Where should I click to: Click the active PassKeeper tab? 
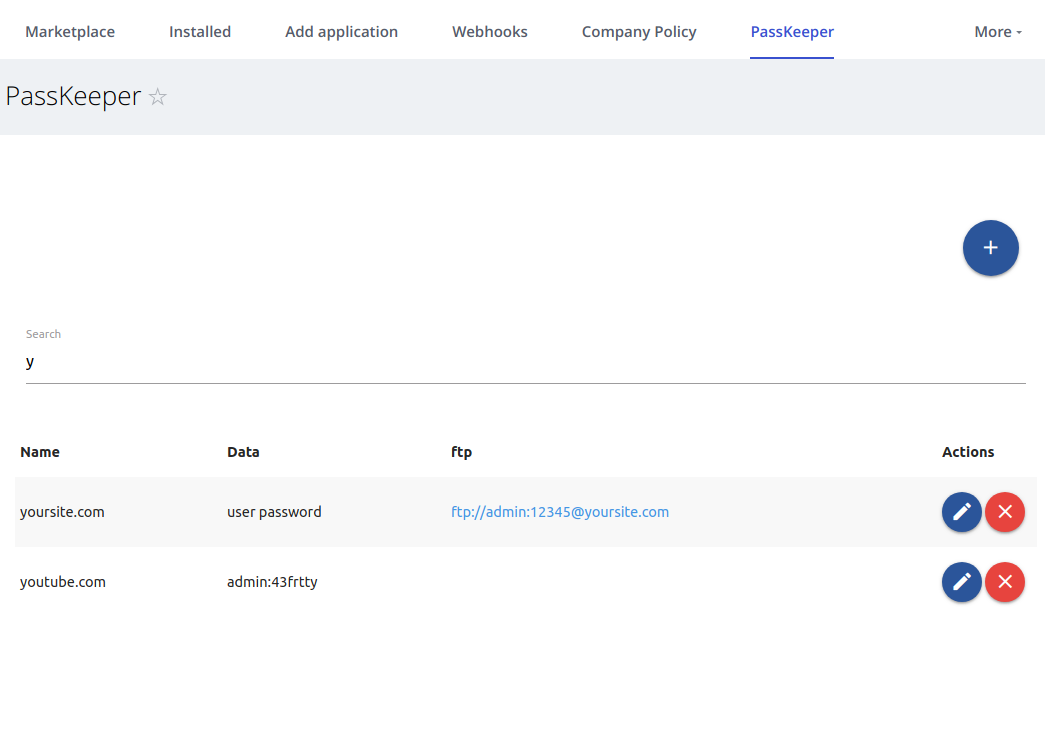click(x=792, y=32)
